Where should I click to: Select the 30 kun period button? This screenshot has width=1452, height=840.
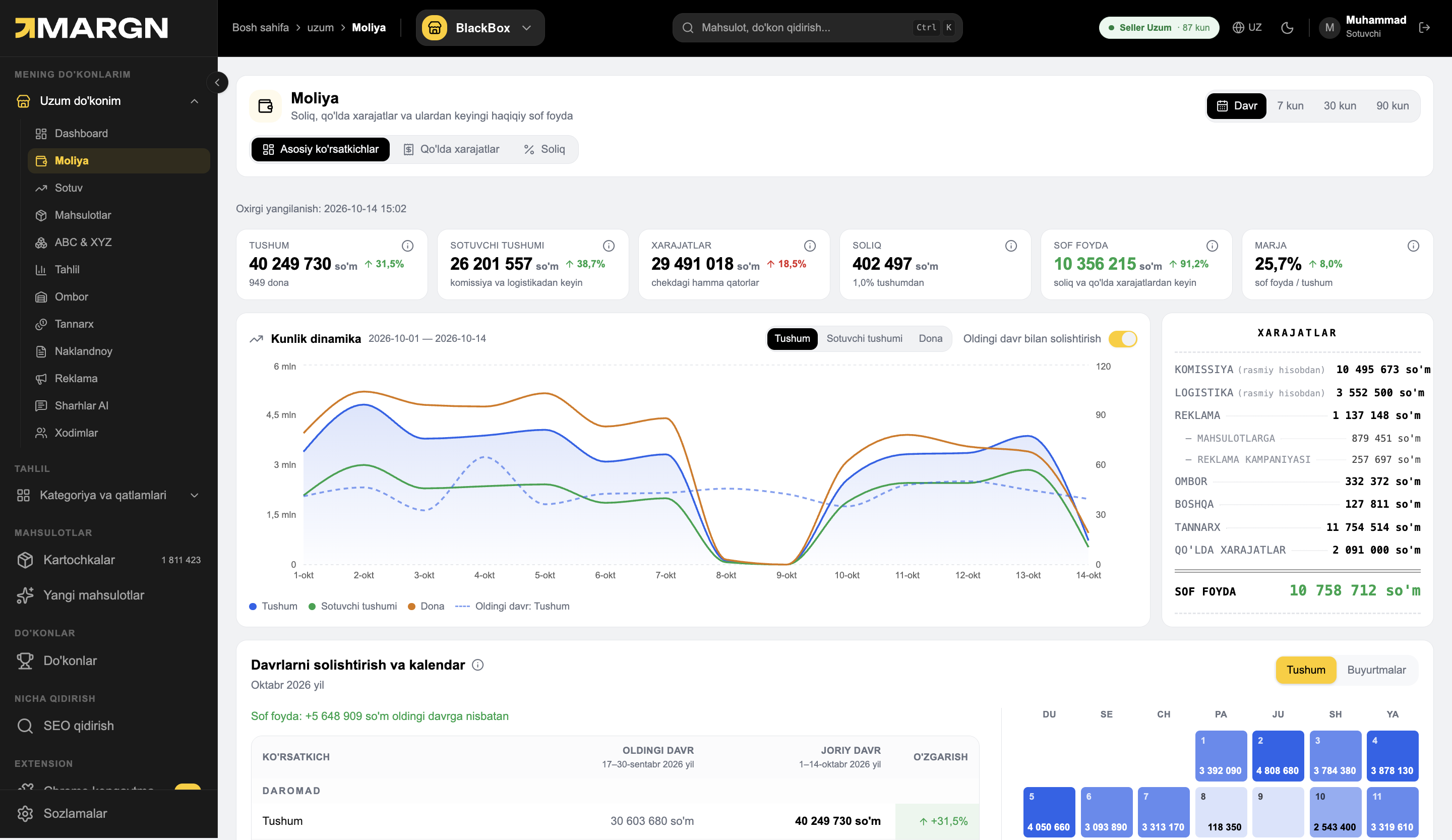click(x=1340, y=106)
